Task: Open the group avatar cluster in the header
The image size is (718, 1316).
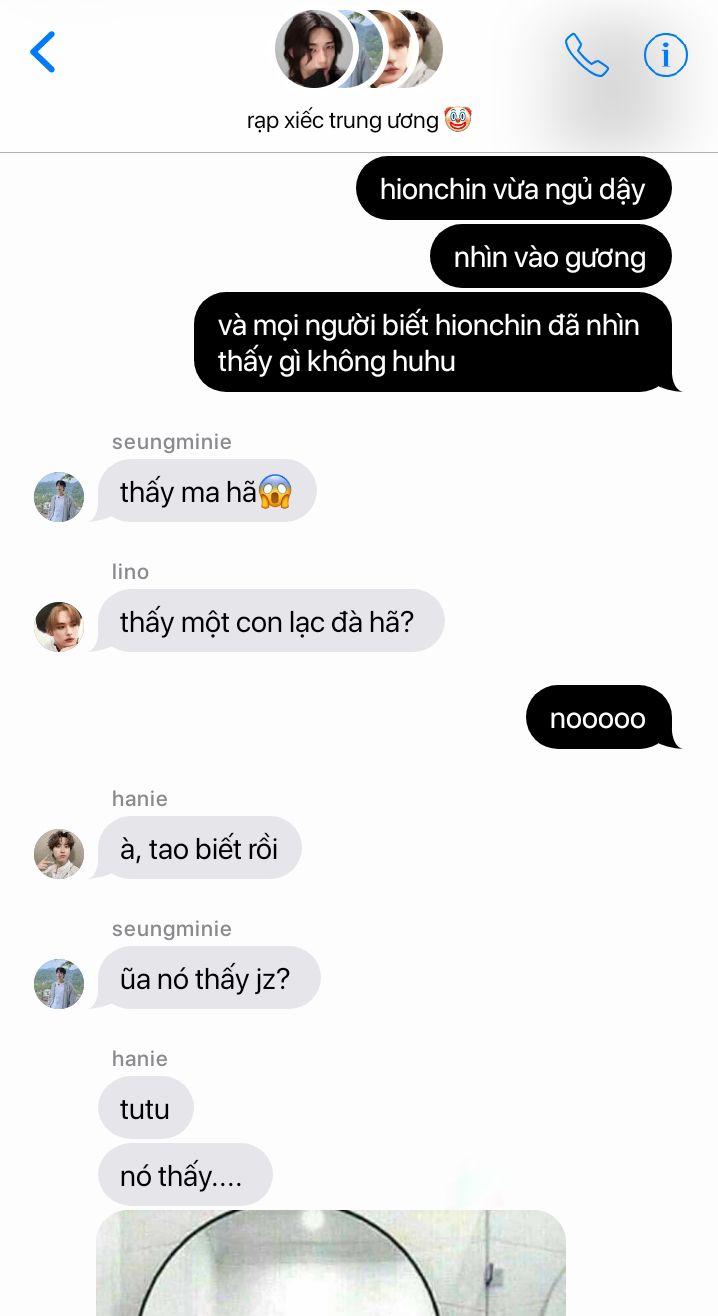Action: pos(359,49)
